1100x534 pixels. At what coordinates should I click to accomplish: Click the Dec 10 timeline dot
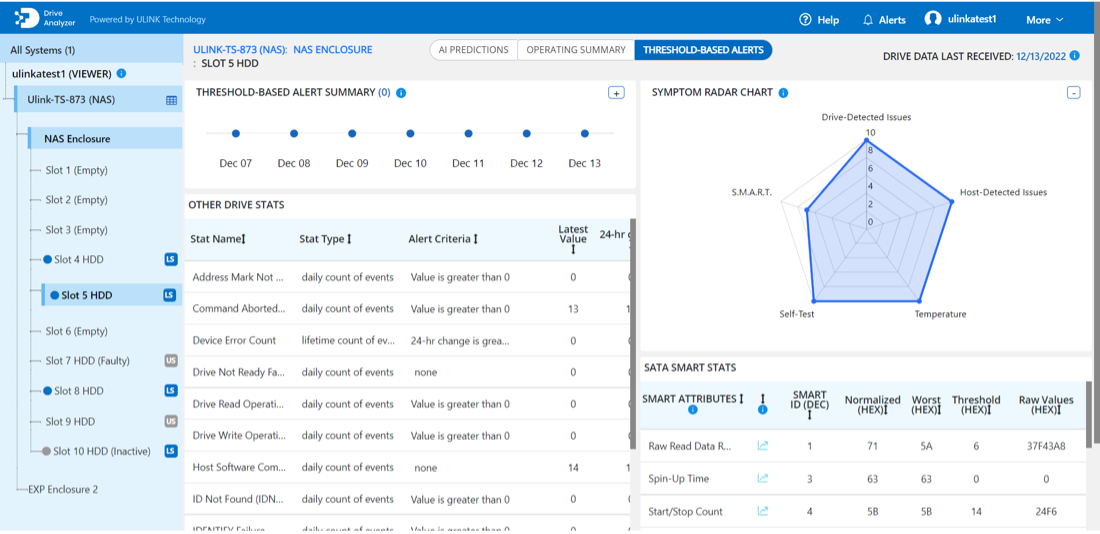[x=410, y=133]
